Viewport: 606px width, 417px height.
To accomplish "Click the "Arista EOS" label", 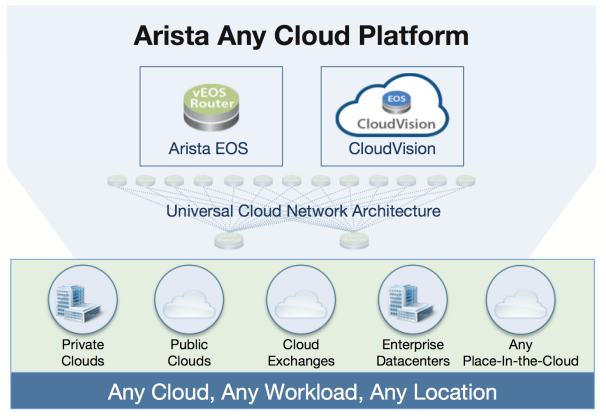I will click(x=208, y=149).
